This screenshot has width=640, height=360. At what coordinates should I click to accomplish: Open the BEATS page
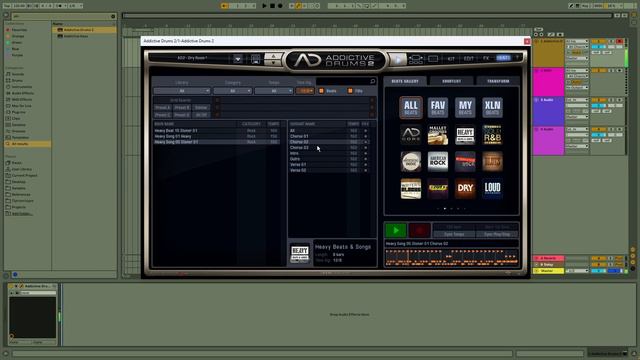pyautogui.click(x=503, y=58)
